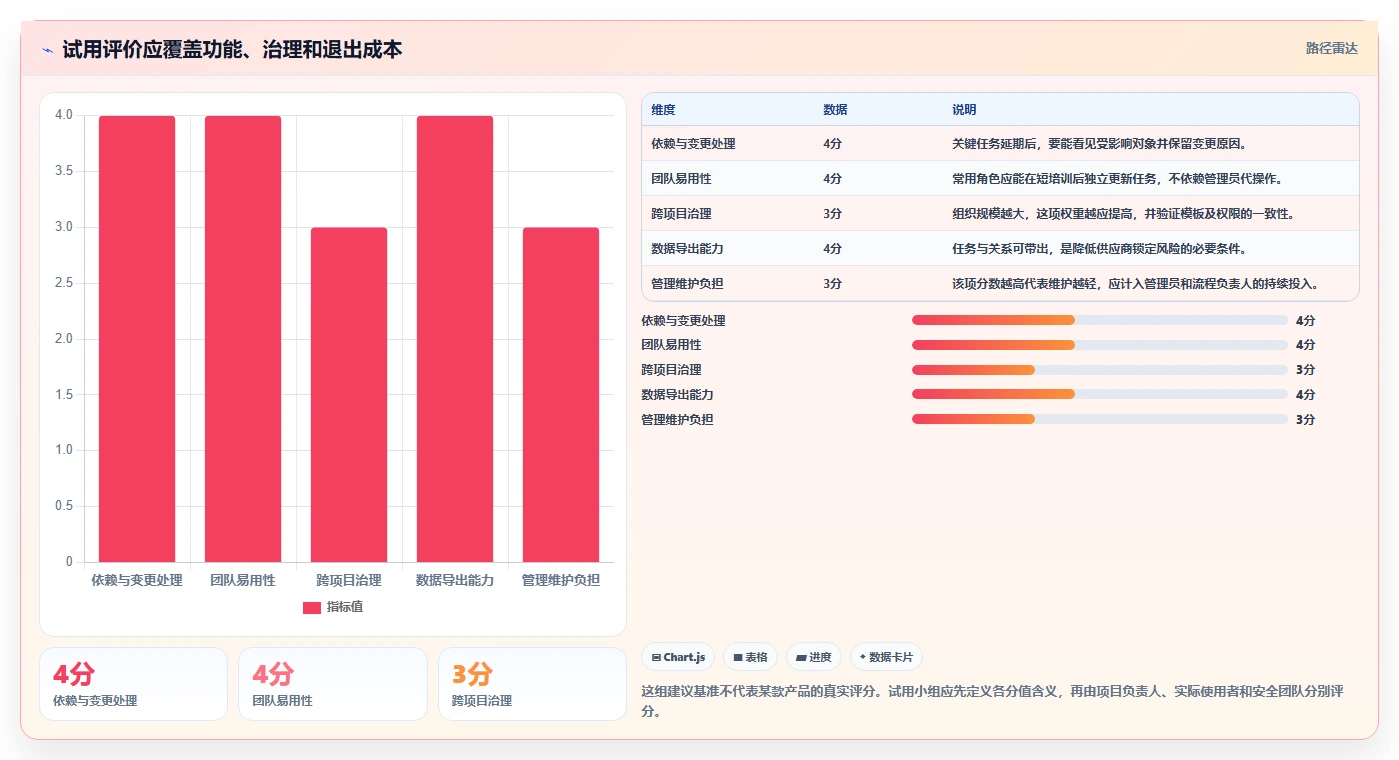Select the 管理维护负担 bar in the chart

(x=561, y=395)
